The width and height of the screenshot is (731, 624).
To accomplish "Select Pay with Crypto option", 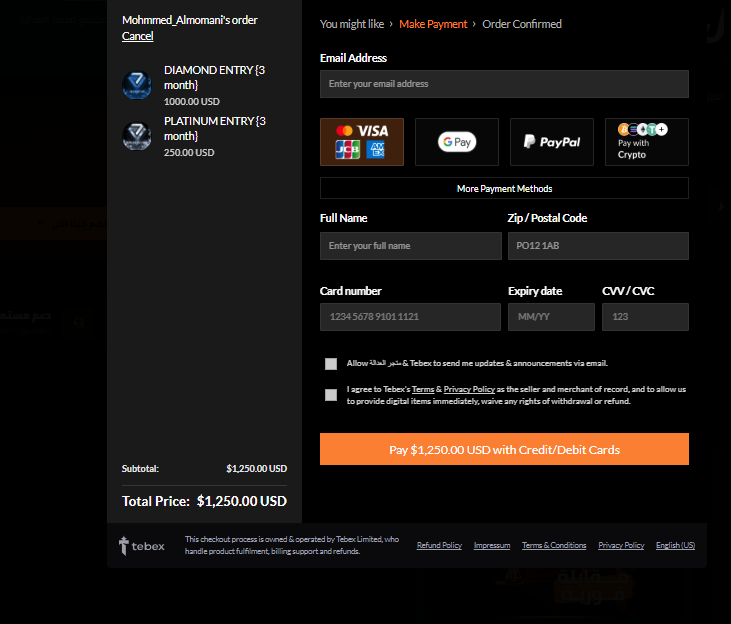I will 647,142.
